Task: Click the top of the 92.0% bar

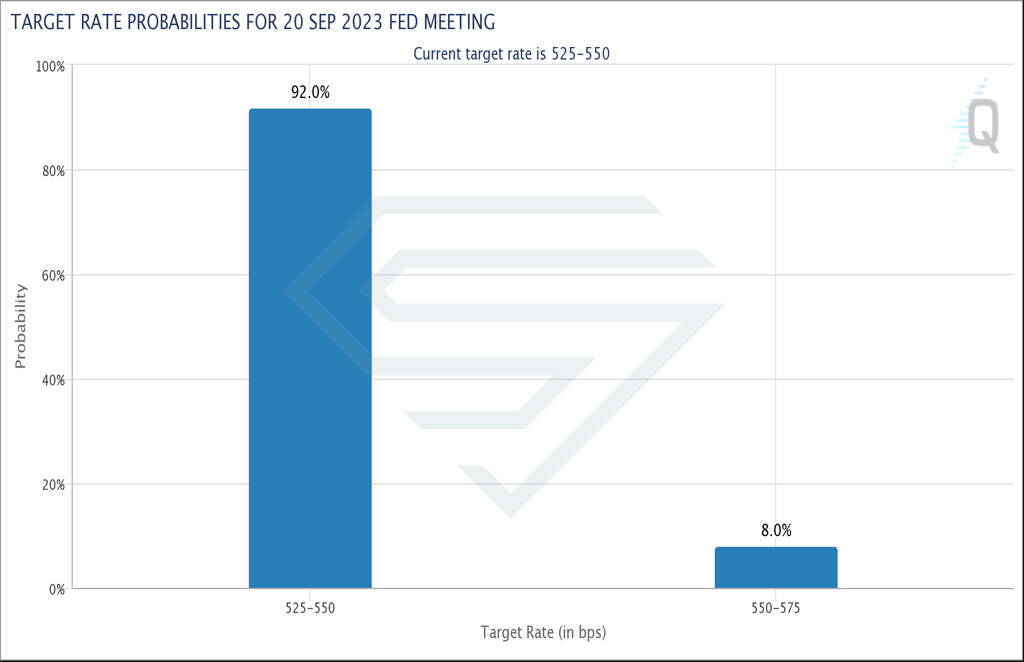Action: pyautogui.click(x=310, y=111)
